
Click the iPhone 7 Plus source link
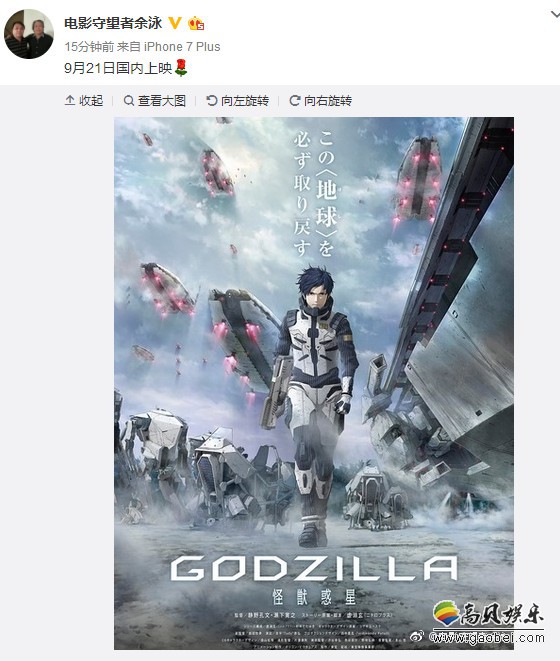pos(182,46)
